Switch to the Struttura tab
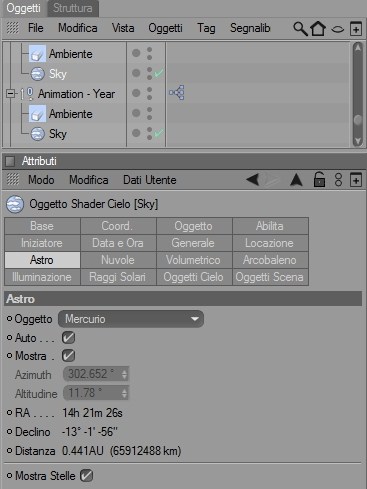 tap(73, 8)
